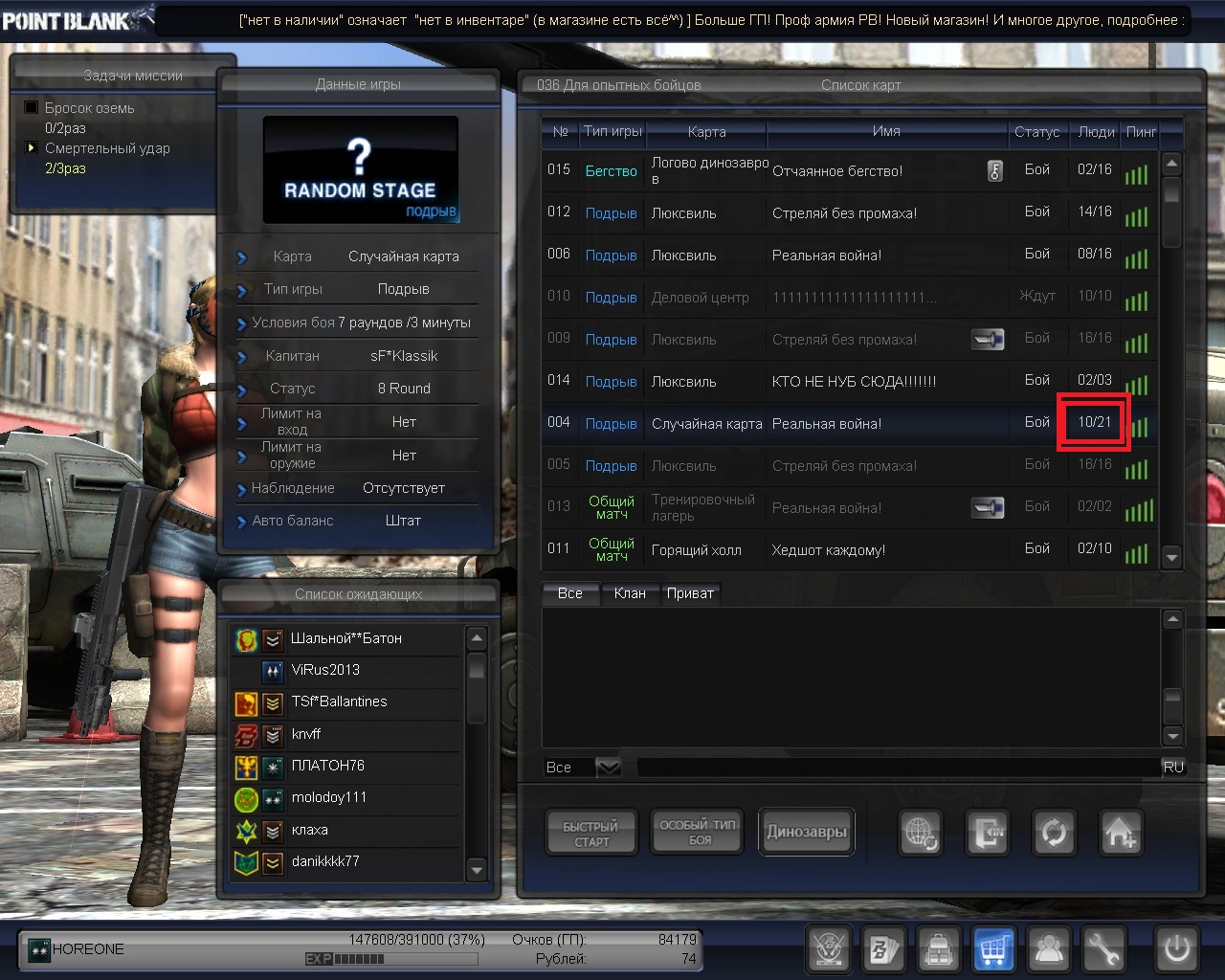Click the create room house icon
This screenshot has width=1225, height=980.
[x=1120, y=833]
